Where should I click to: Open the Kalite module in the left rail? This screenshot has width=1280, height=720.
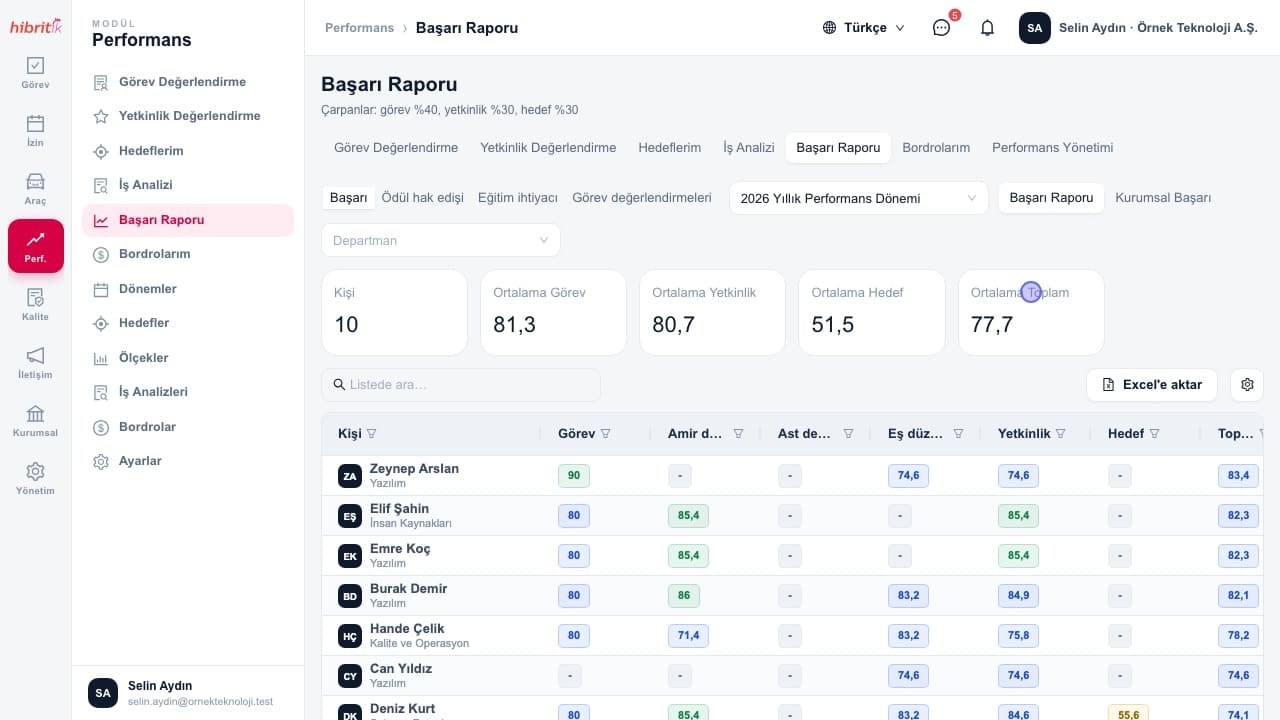(35, 305)
